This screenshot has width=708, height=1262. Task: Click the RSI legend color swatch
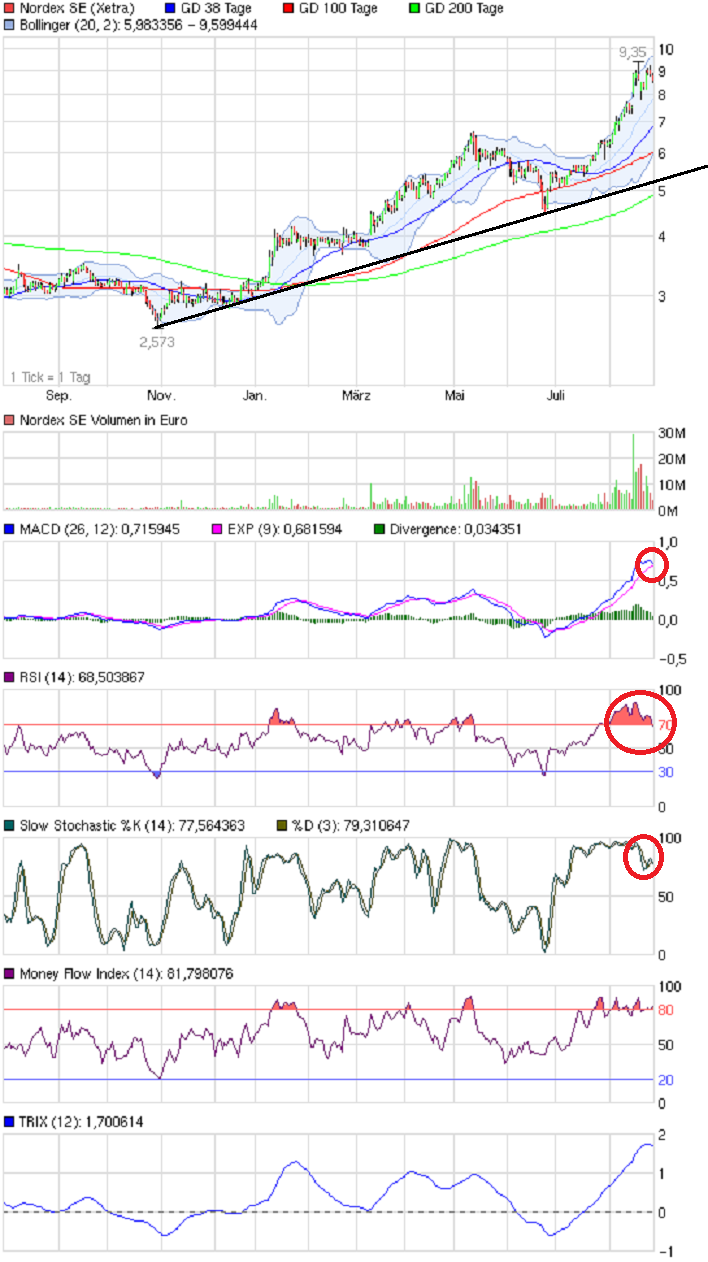(10, 678)
